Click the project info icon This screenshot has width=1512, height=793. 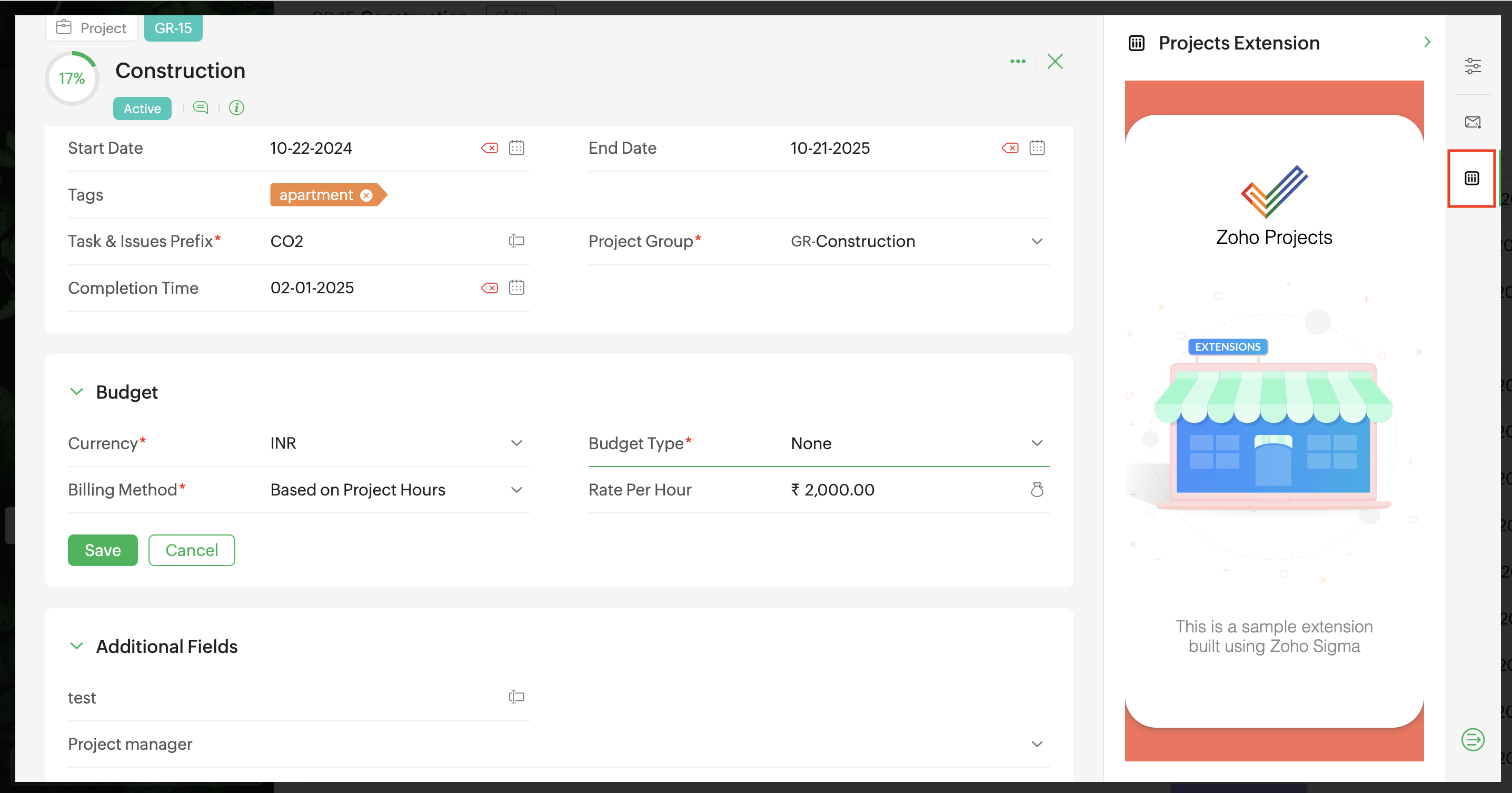click(236, 108)
